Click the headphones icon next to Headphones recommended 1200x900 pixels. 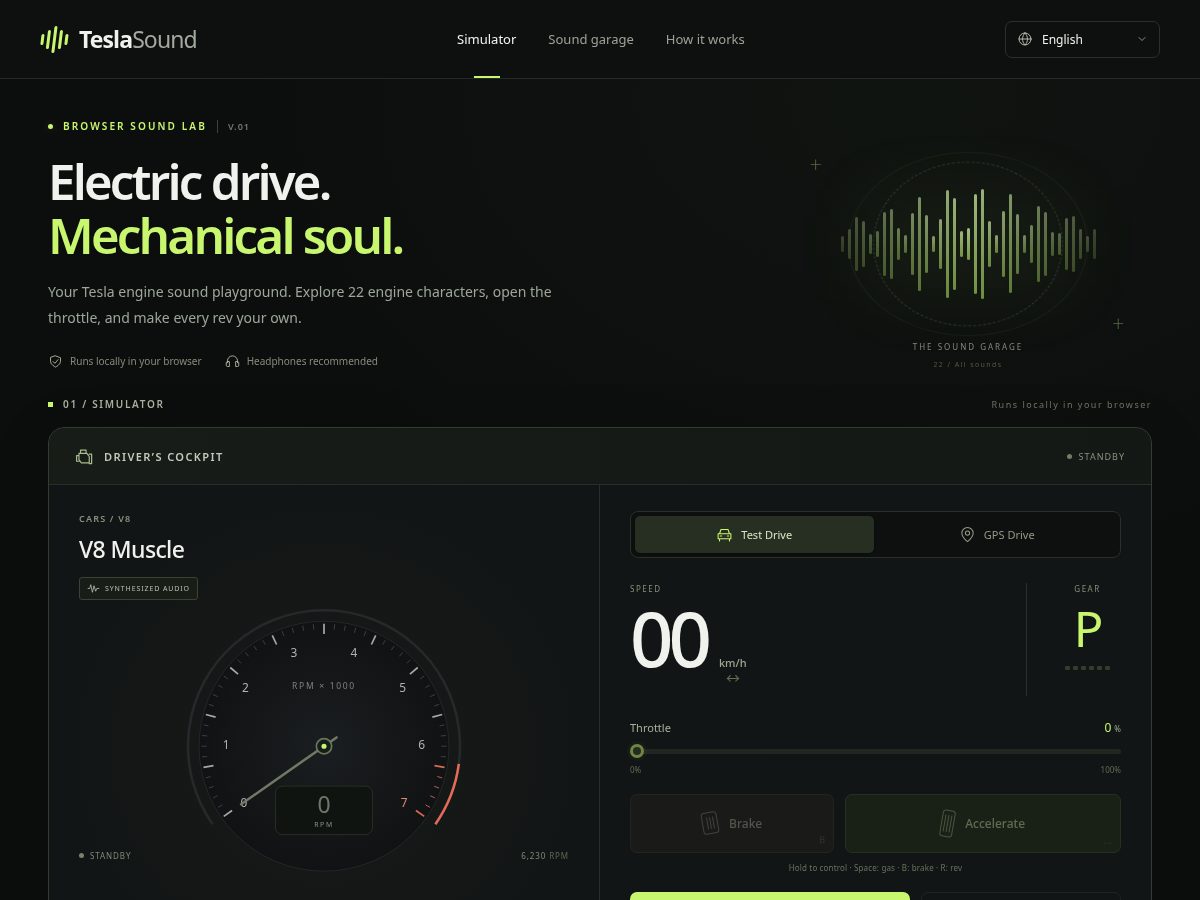[x=232, y=361]
